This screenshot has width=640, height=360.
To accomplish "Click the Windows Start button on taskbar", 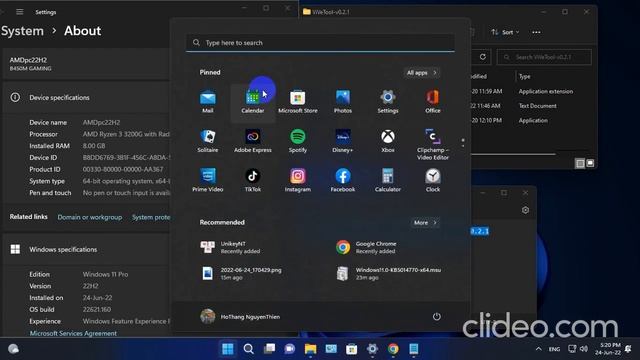I will pyautogui.click(x=228, y=349).
